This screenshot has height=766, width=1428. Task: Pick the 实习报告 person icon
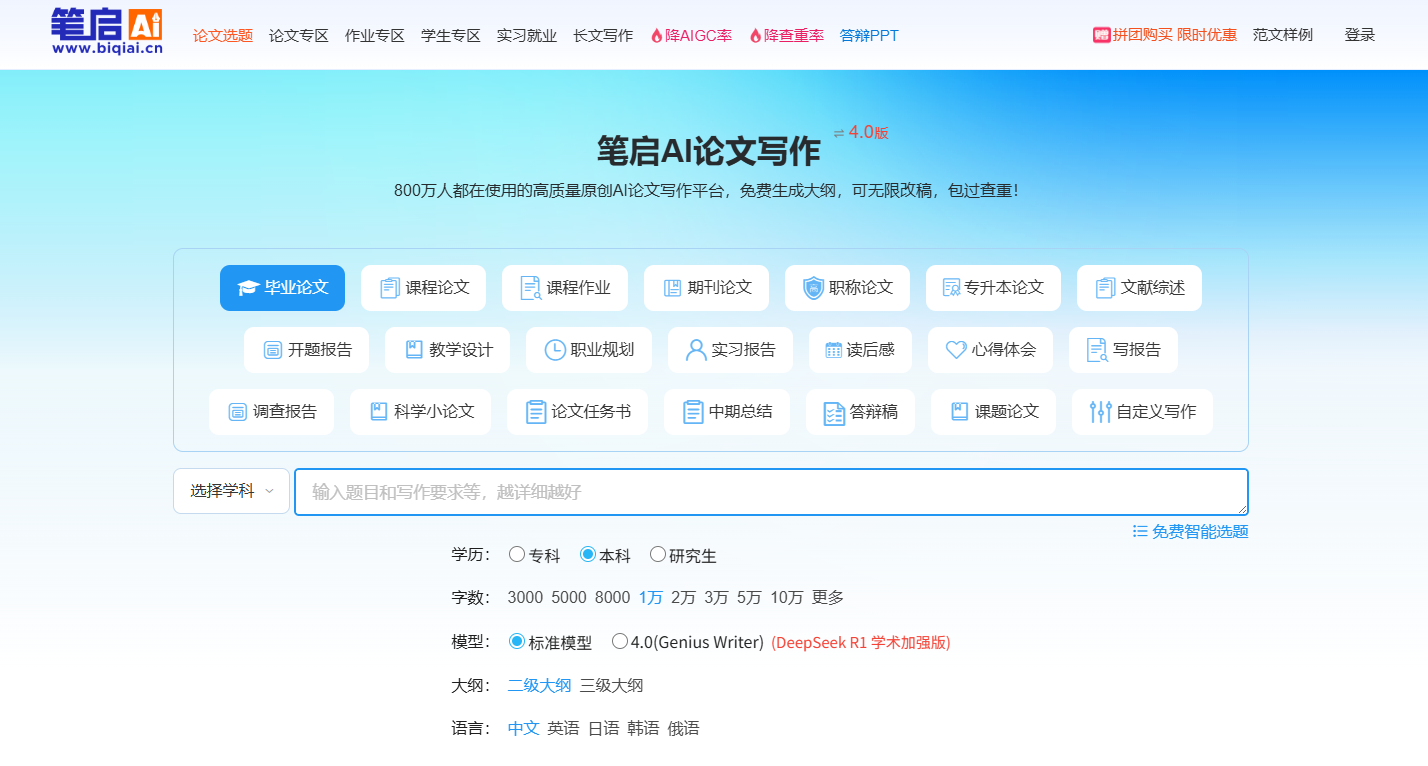696,350
